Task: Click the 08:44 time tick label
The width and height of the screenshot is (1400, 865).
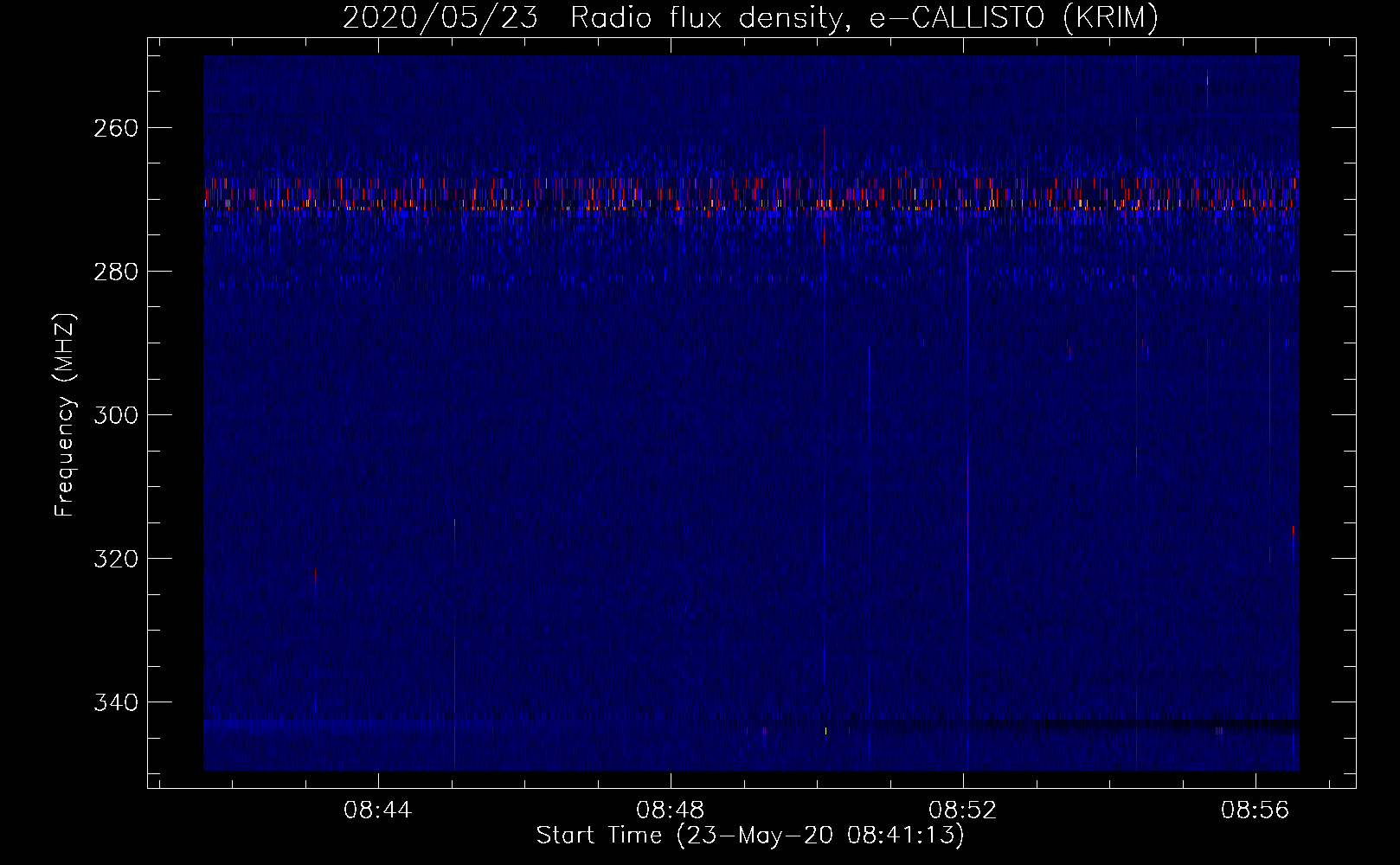Action: click(x=378, y=811)
